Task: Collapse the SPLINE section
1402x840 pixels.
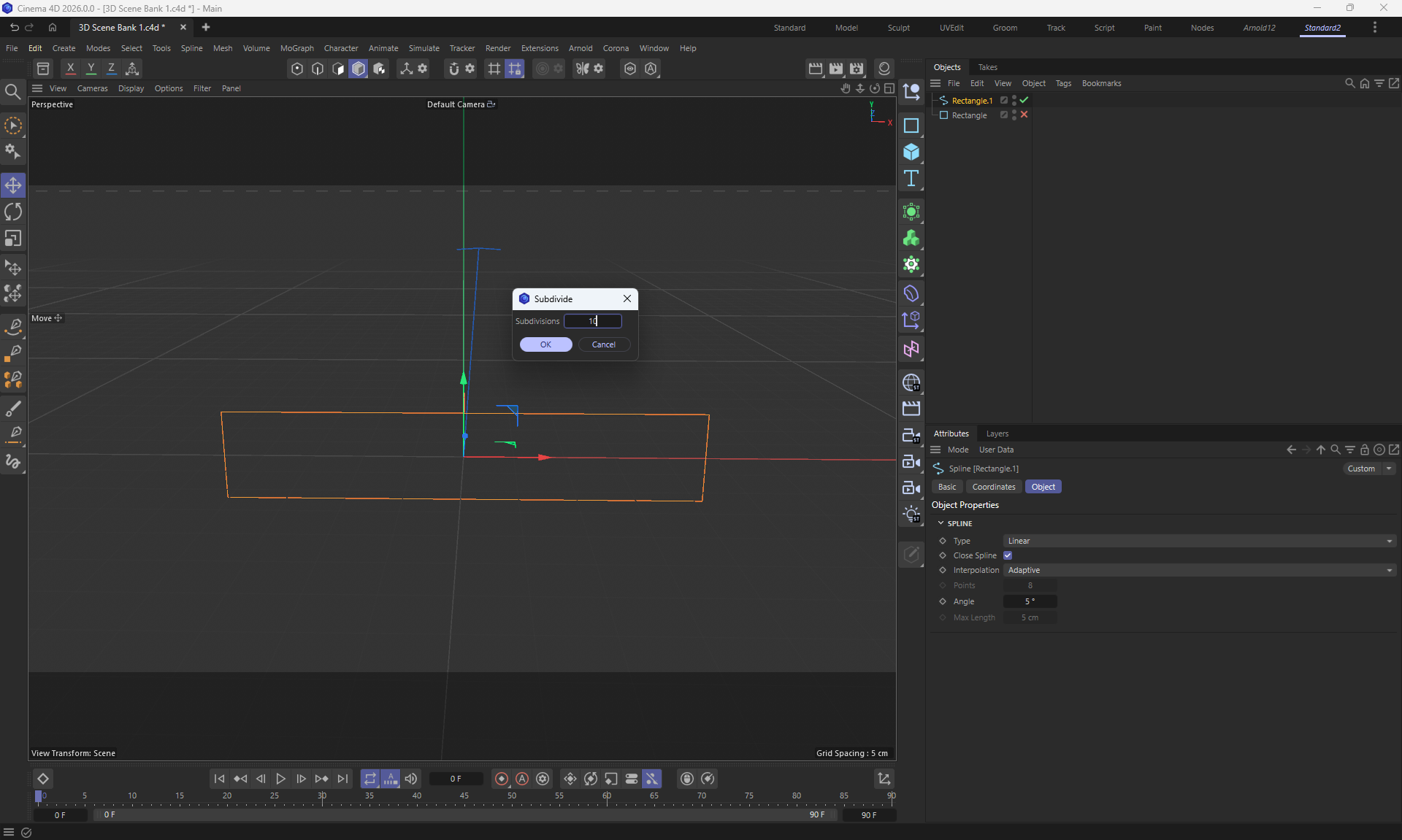Action: (x=941, y=523)
